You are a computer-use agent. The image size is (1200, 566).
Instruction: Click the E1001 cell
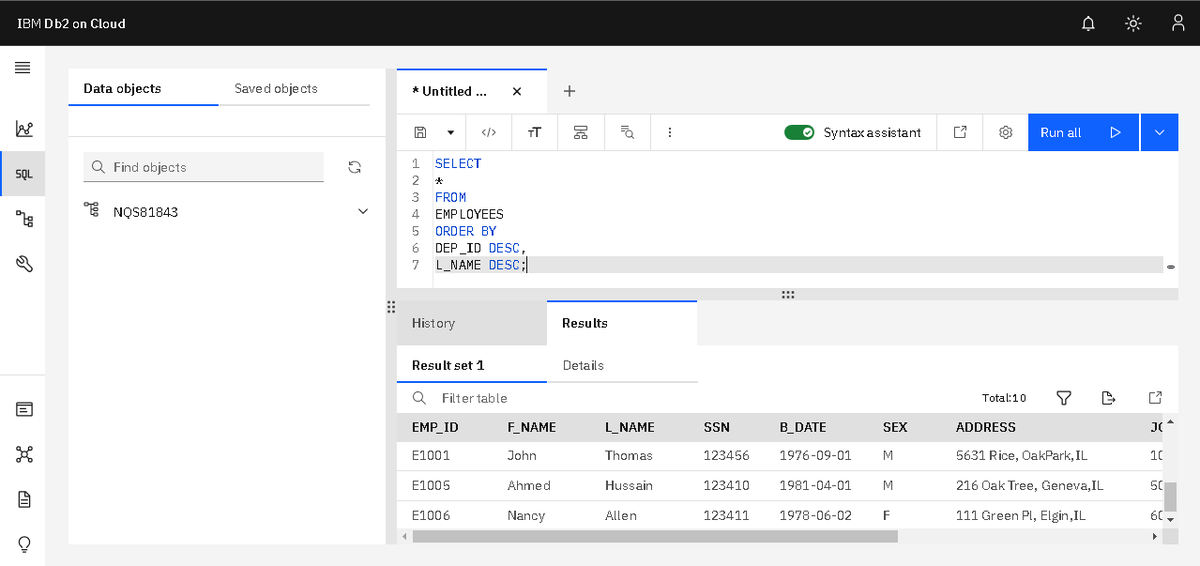coord(431,455)
